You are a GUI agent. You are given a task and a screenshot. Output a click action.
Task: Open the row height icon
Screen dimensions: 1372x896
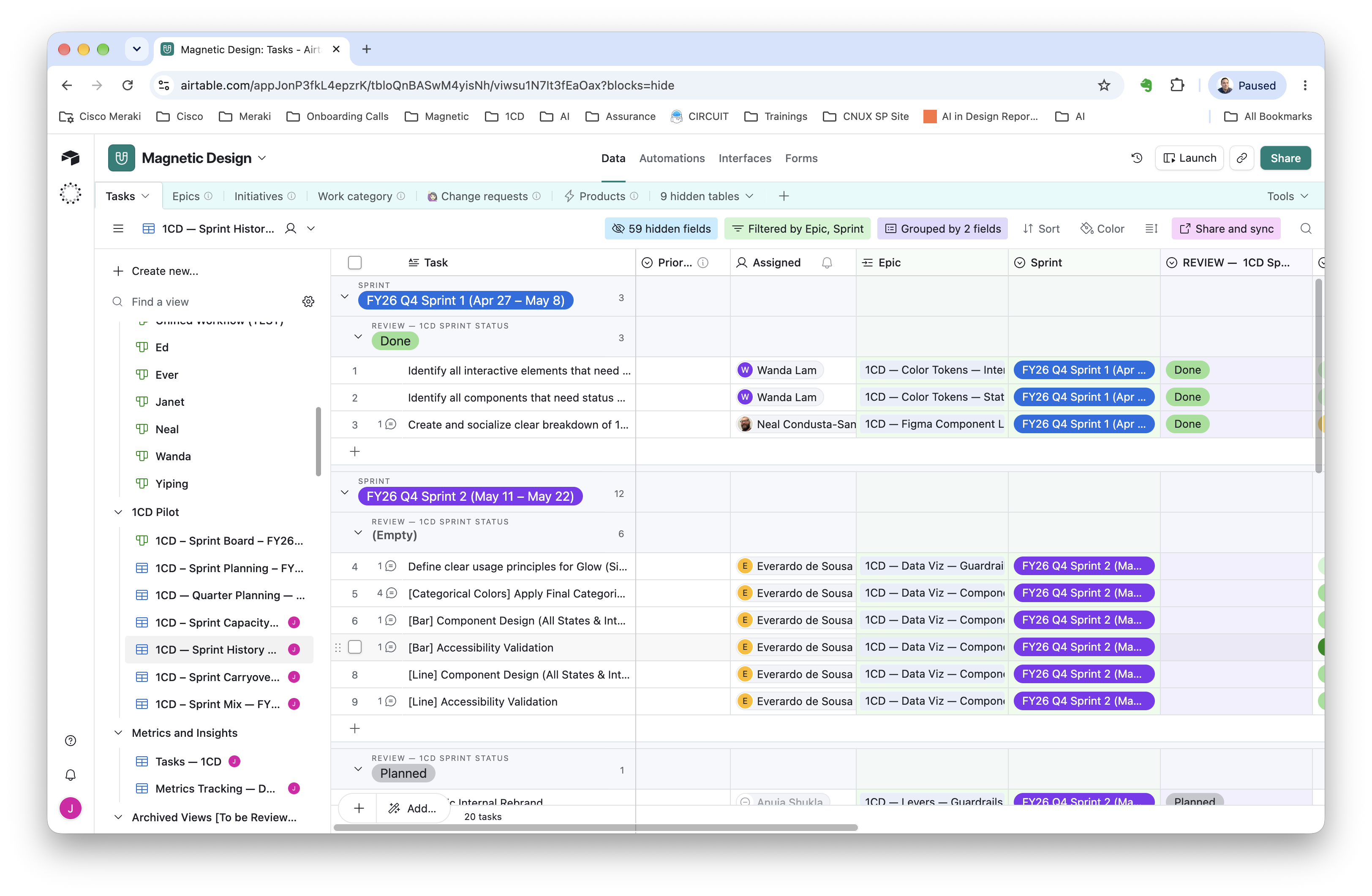[x=1151, y=229]
